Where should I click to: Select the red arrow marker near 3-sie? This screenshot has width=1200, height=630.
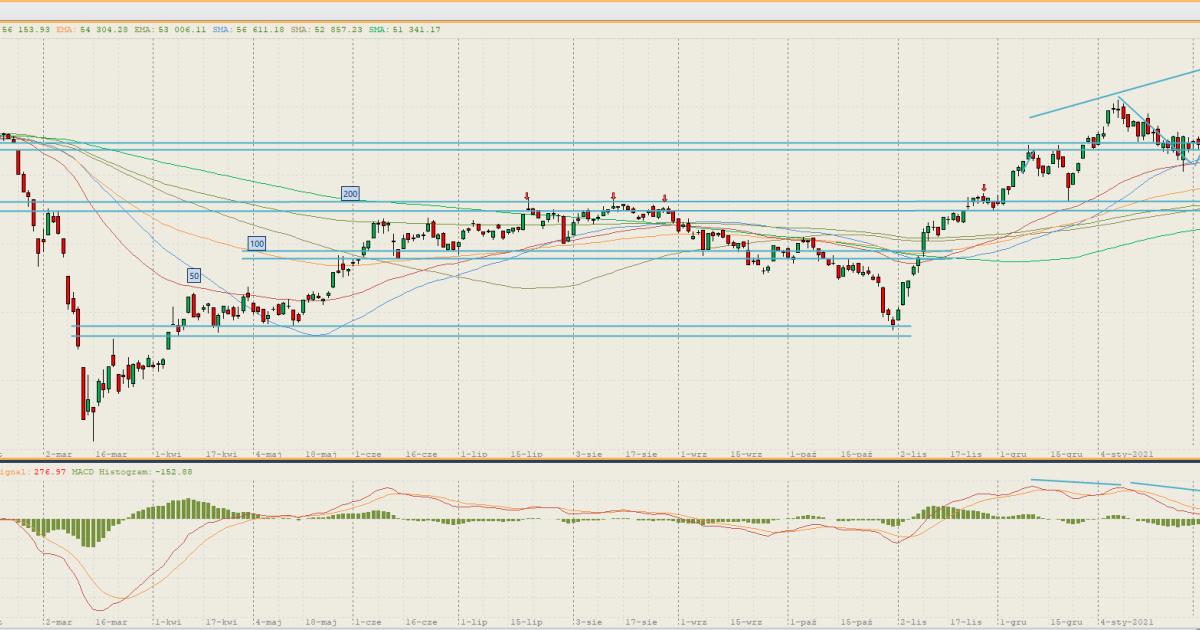612,198
